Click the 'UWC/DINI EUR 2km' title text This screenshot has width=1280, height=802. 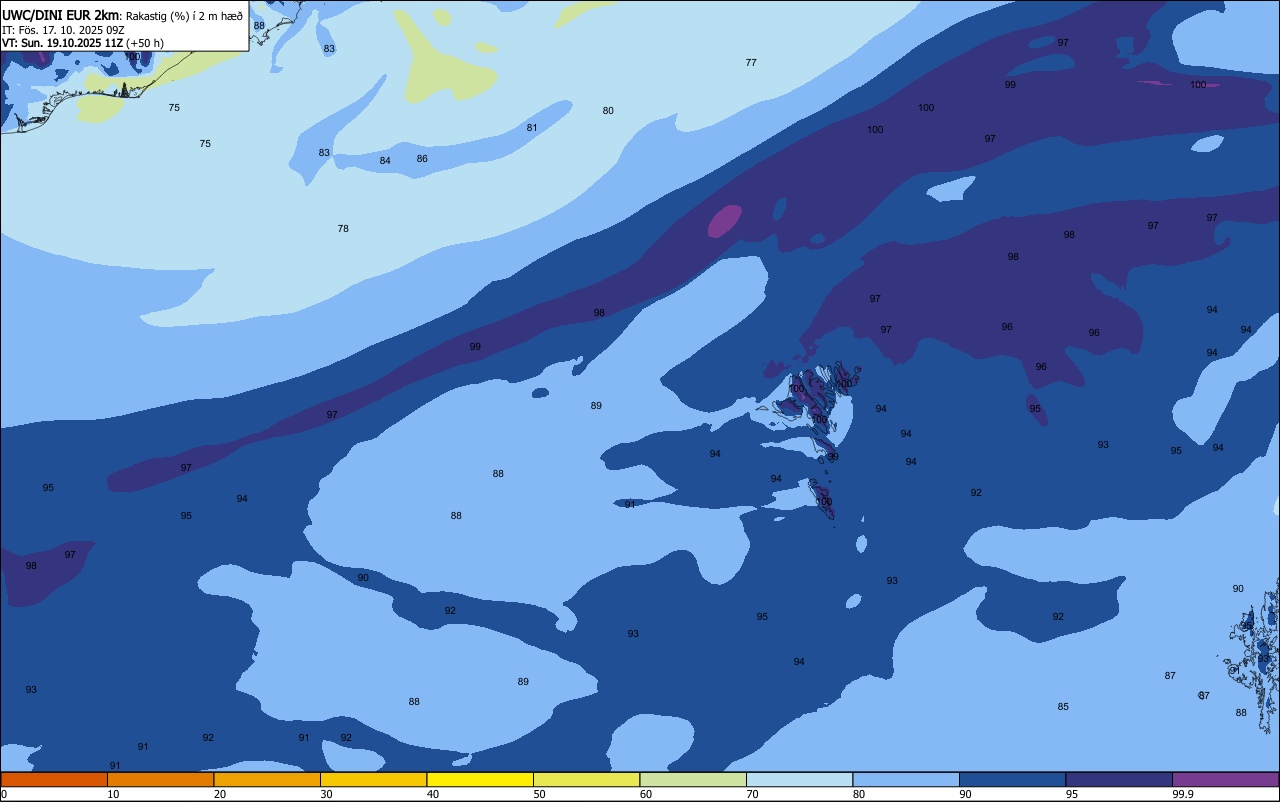(x=60, y=15)
